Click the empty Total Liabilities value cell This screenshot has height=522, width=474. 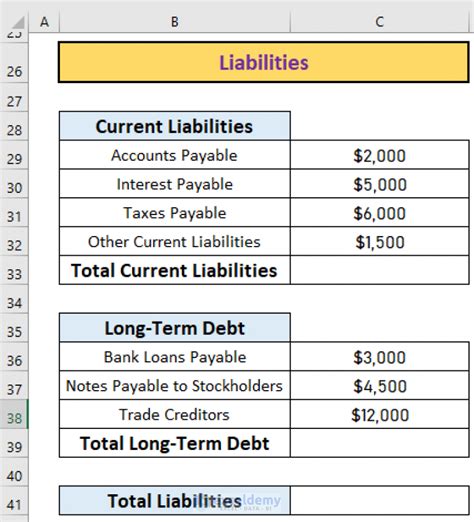click(x=380, y=501)
